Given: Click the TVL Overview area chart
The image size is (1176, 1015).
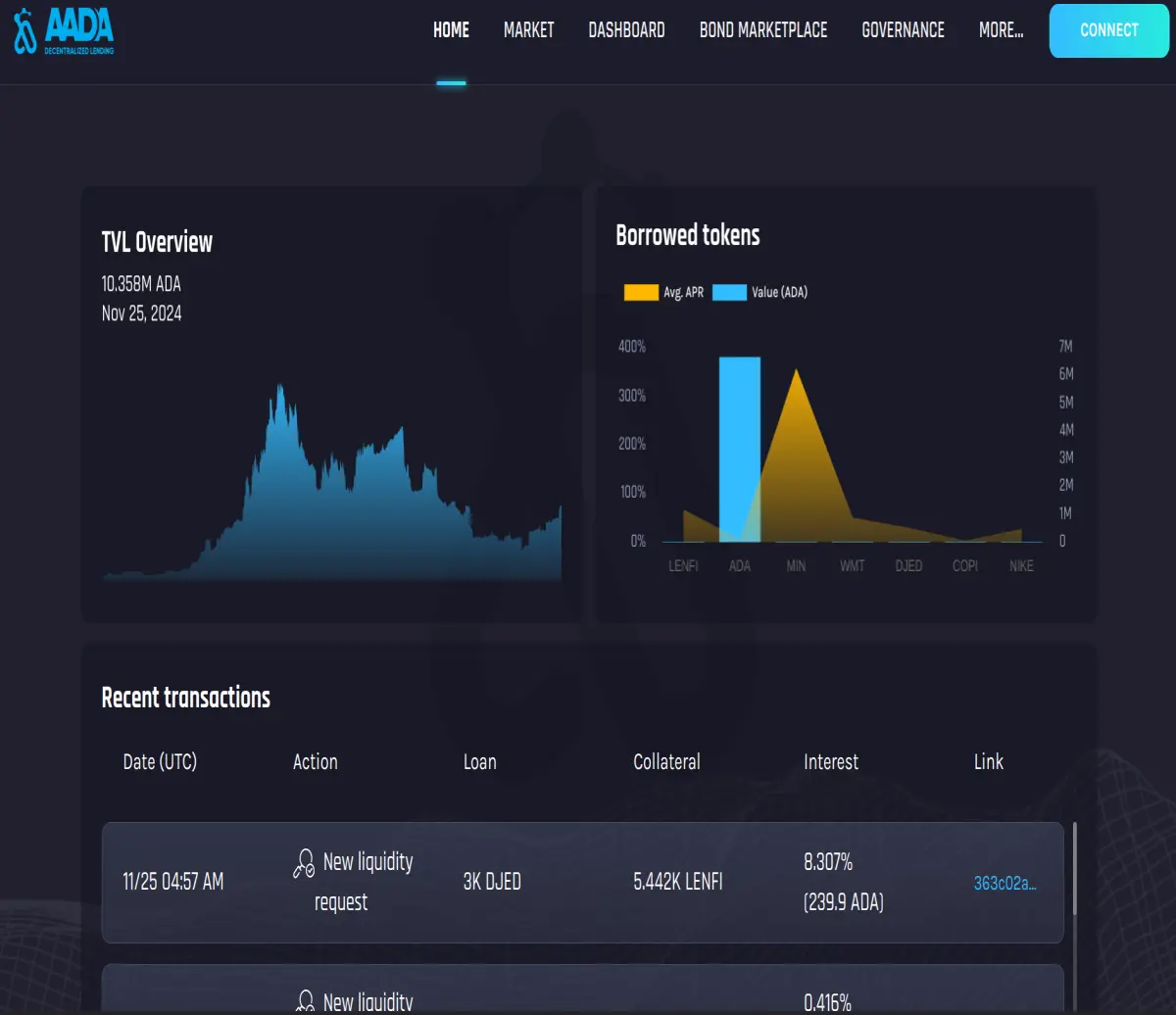Looking at the screenshot, I should click(332, 484).
